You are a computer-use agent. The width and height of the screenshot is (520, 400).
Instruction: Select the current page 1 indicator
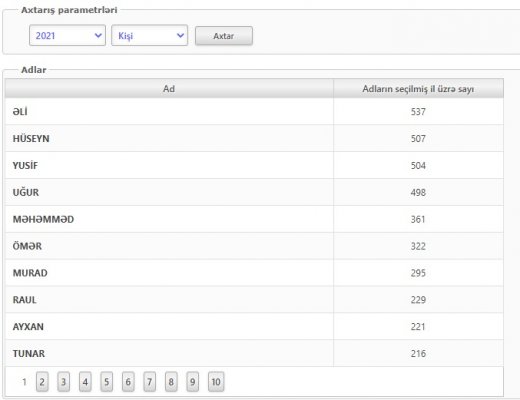point(24,382)
